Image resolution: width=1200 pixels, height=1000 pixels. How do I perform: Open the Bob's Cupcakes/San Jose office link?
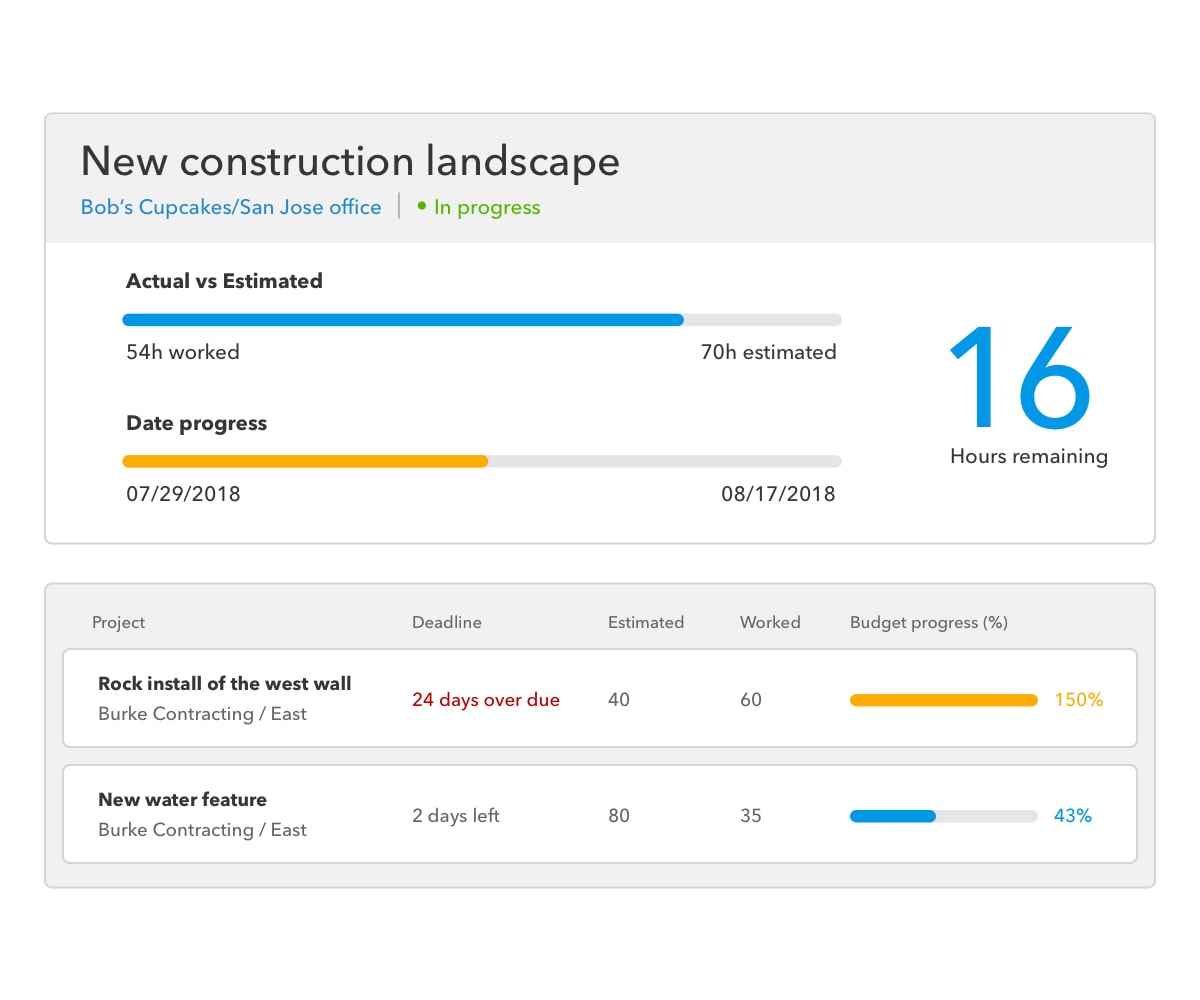pos(231,208)
